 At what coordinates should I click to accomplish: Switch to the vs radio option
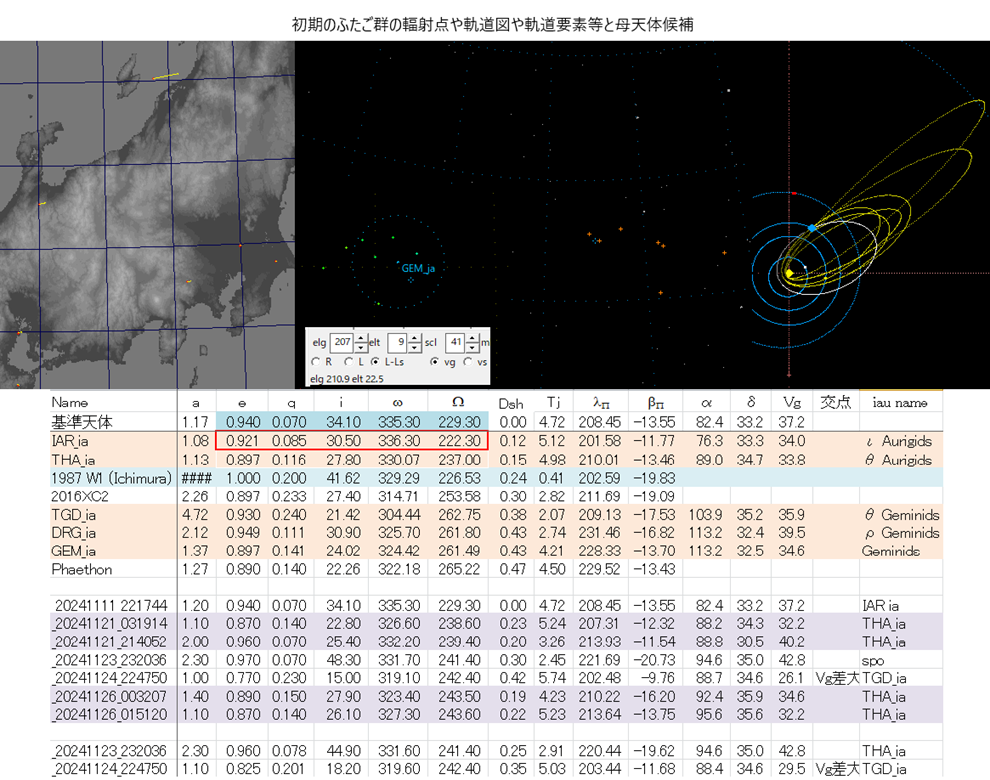click(x=466, y=361)
